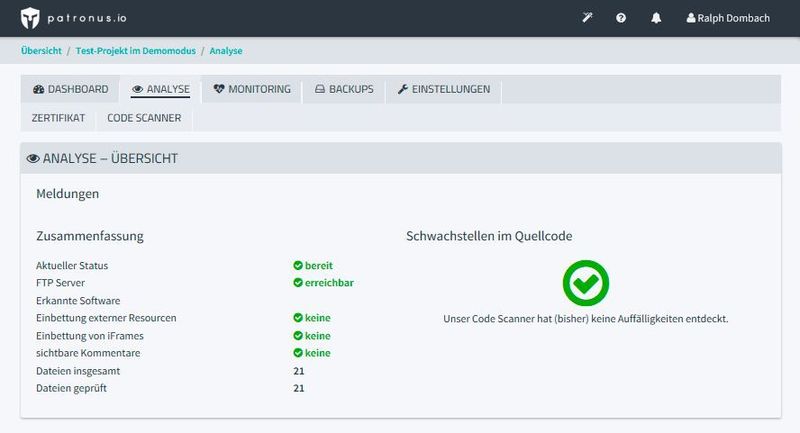
Task: Click the Dateien insgesamt label
Action: 78,371
